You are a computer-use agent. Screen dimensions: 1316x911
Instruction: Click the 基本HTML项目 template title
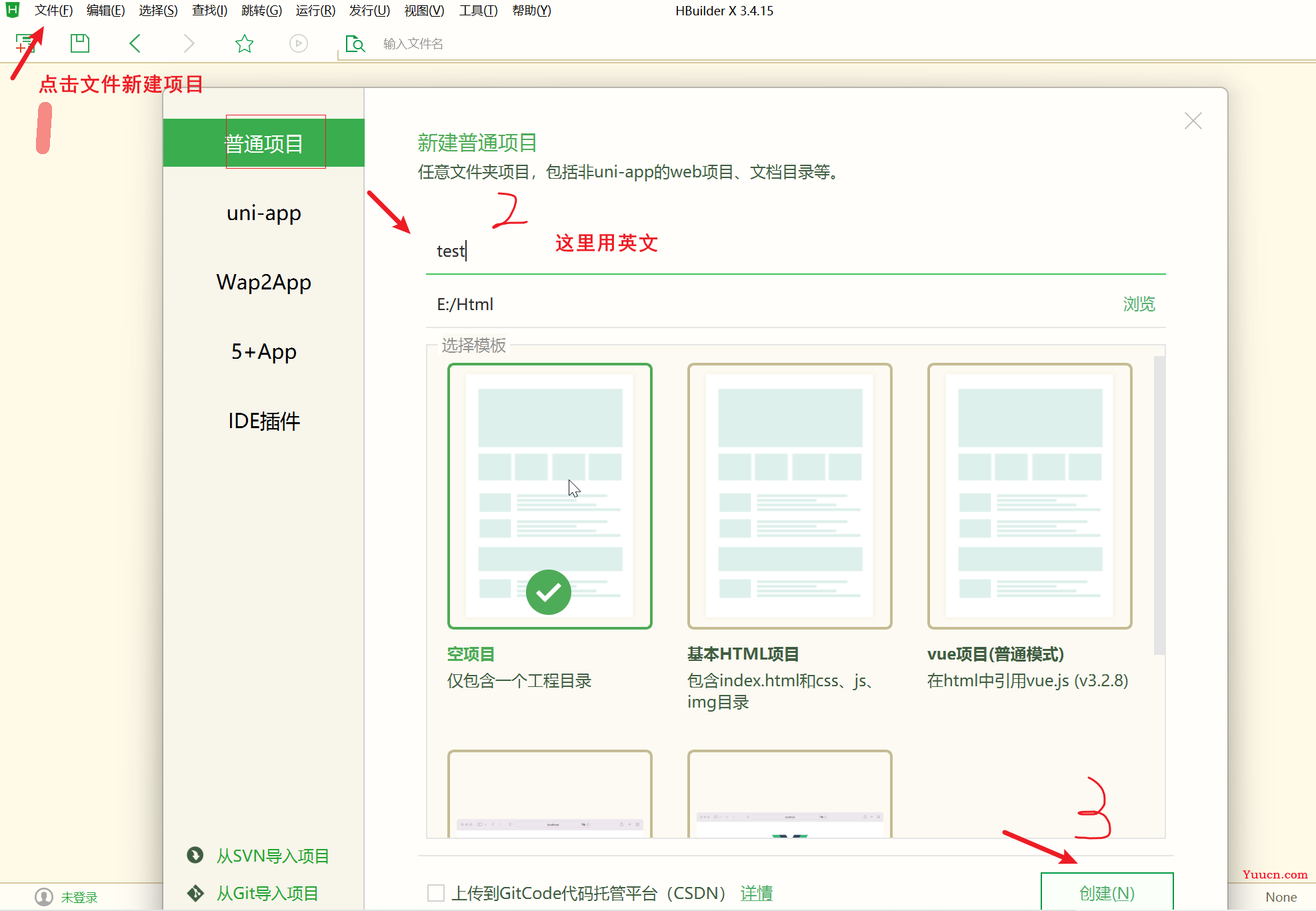click(x=743, y=654)
